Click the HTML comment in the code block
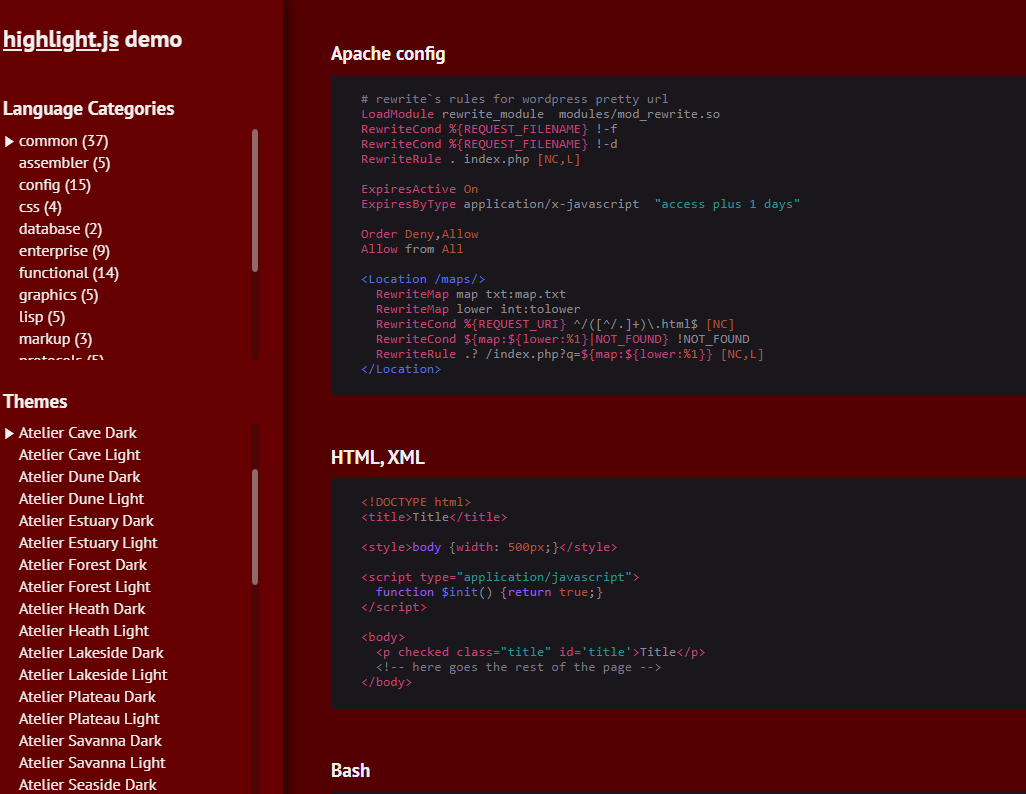The height and width of the screenshot is (794, 1026). click(x=519, y=668)
